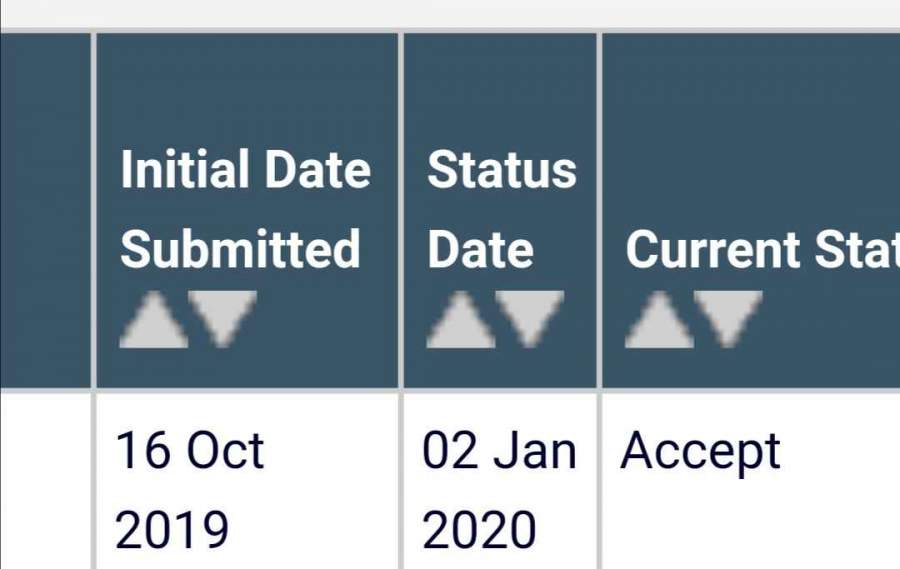
Task: Click Status Date ascending sort arrow
Action: point(461,322)
